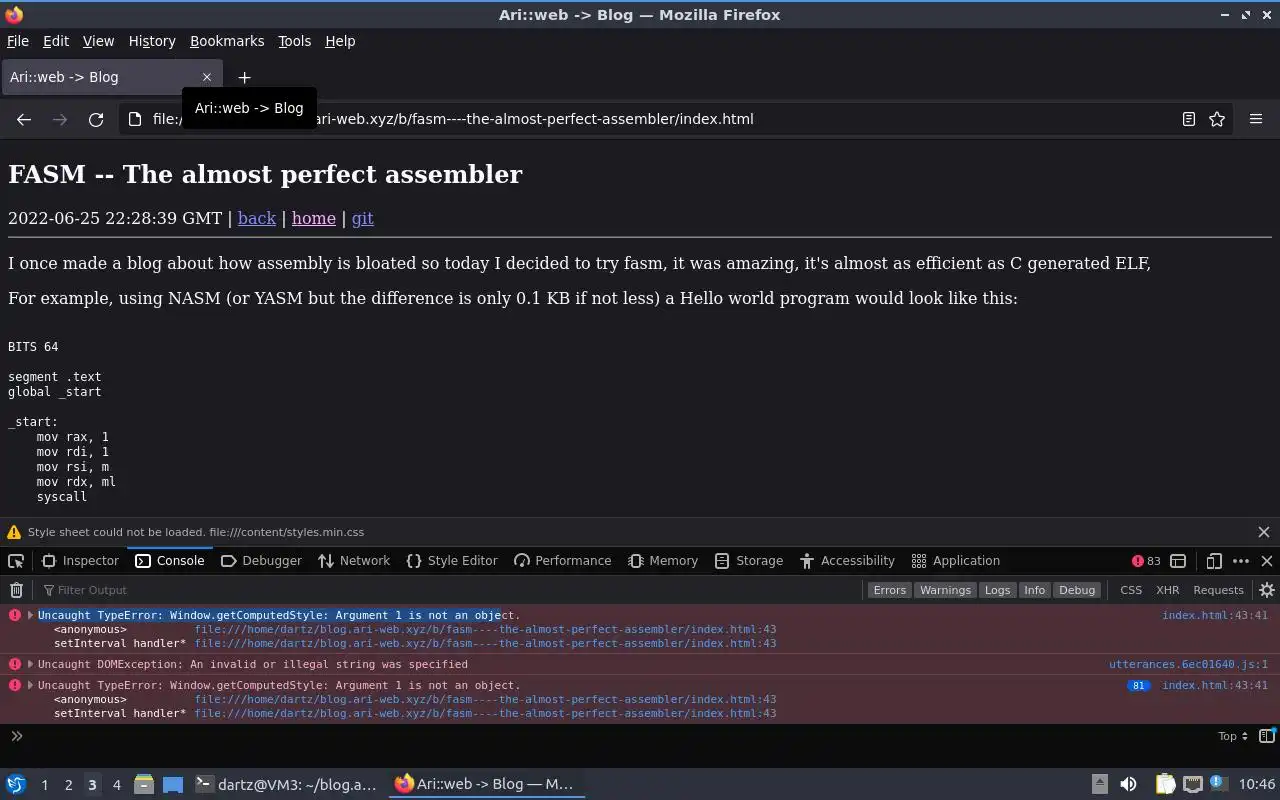This screenshot has height=800, width=1280.
Task: Open the History menu
Action: 152,41
